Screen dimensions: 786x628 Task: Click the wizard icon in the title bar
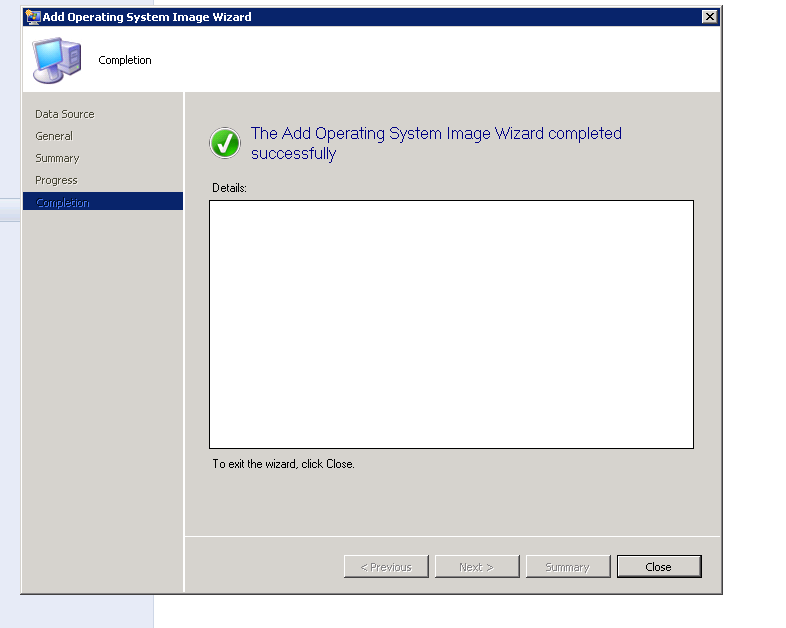[x=32, y=17]
